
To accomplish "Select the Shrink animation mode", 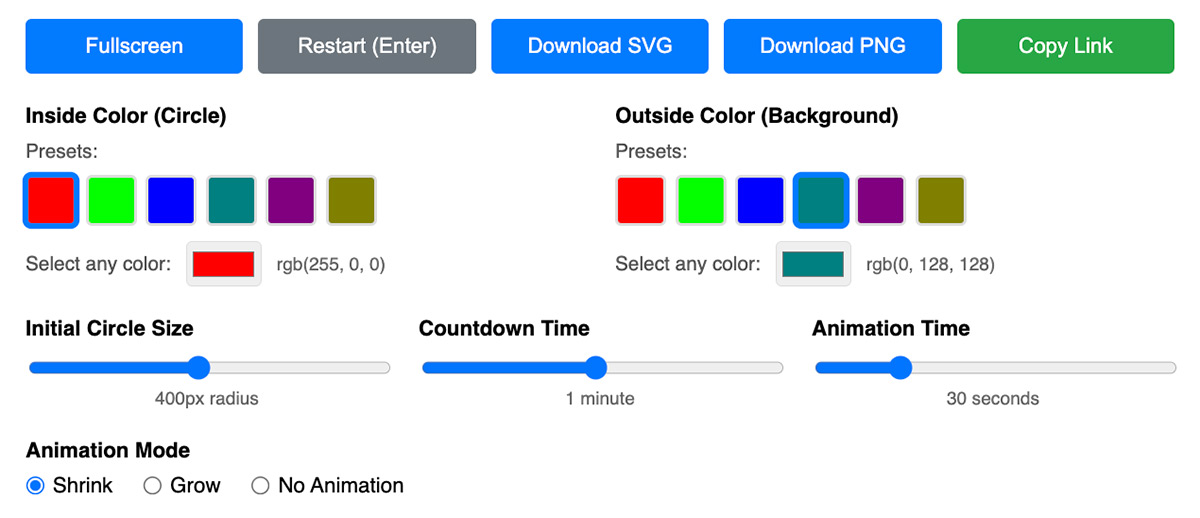I will 36,486.
